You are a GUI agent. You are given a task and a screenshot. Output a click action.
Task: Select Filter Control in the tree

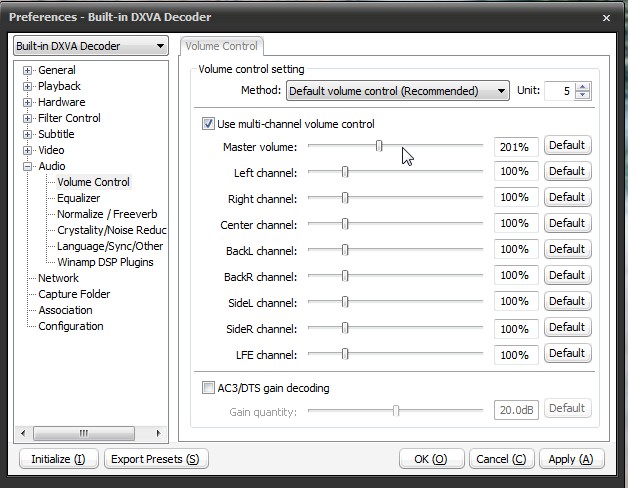(69, 118)
